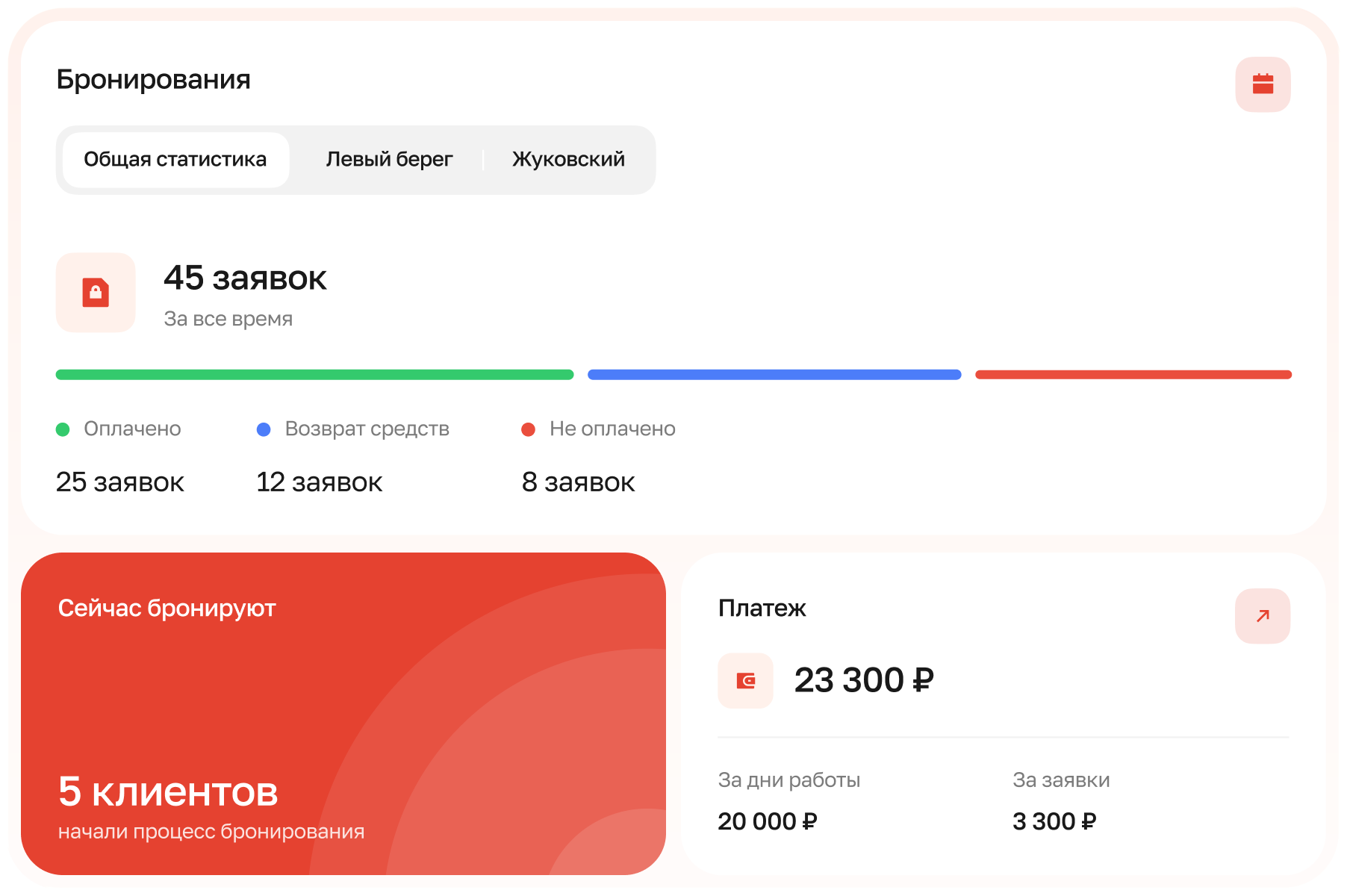The image size is (1347, 896).
Task: Click the За дни работы label
Action: [x=788, y=780]
